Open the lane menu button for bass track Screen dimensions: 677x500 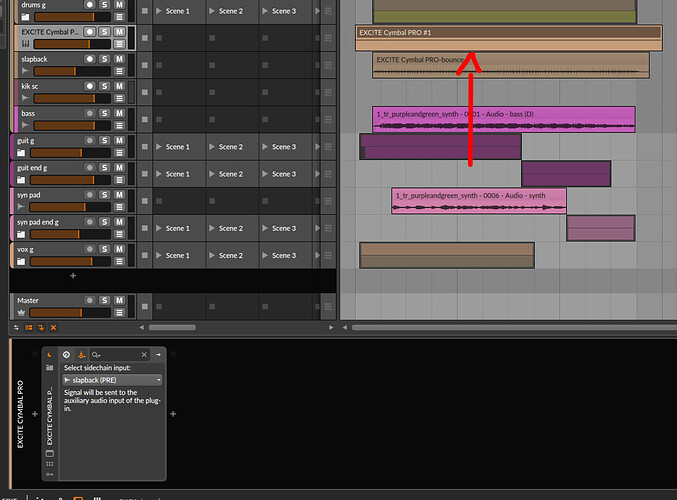coord(119,126)
